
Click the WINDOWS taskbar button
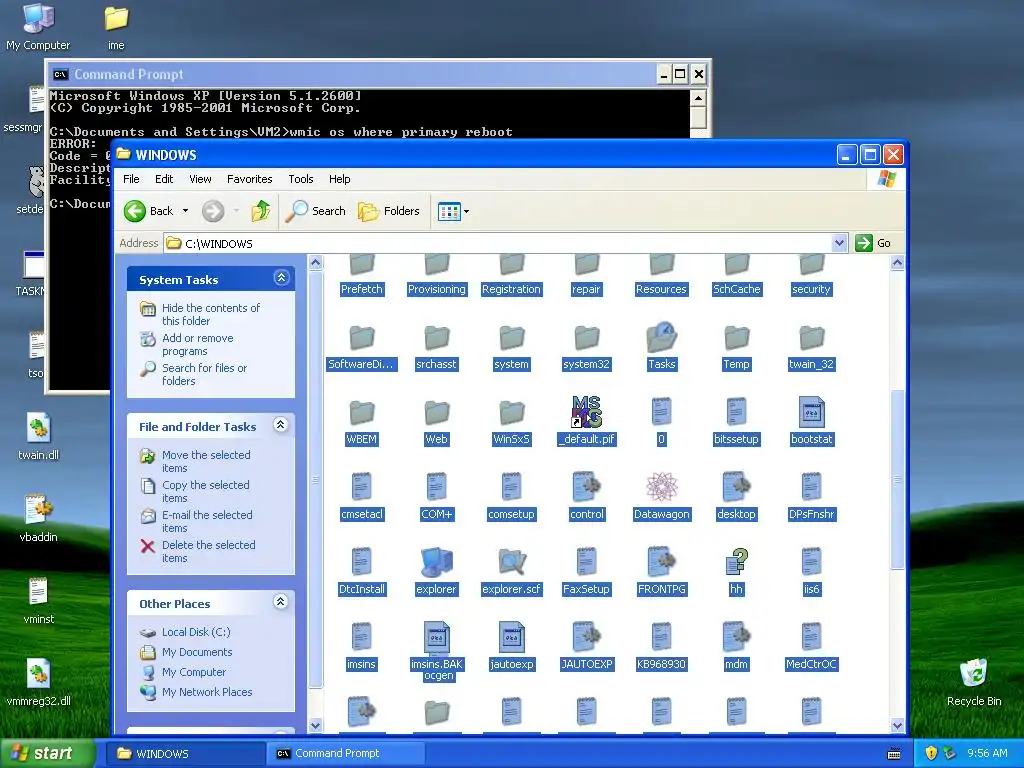pyautogui.click(x=187, y=753)
